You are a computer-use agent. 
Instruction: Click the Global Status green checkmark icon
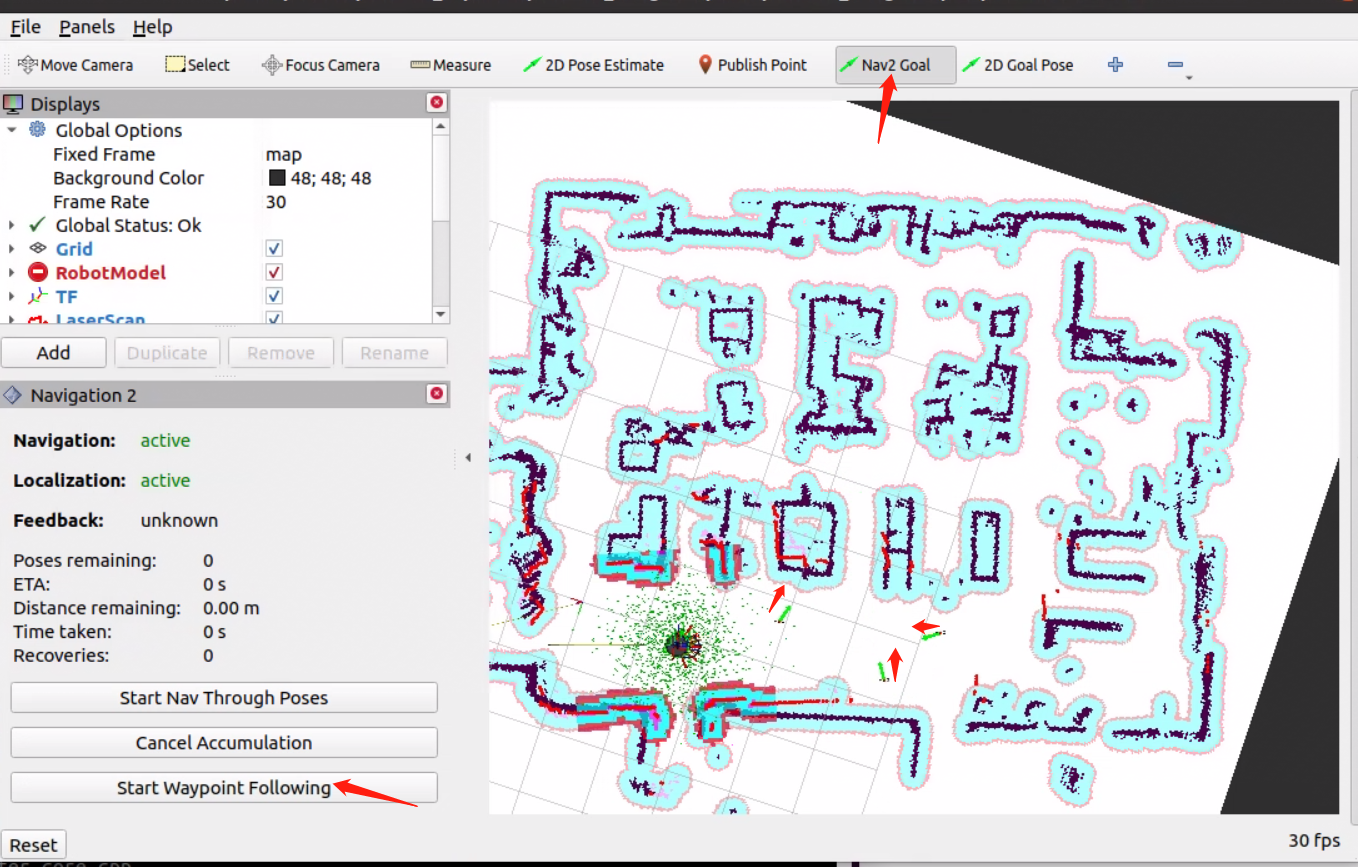(37, 224)
